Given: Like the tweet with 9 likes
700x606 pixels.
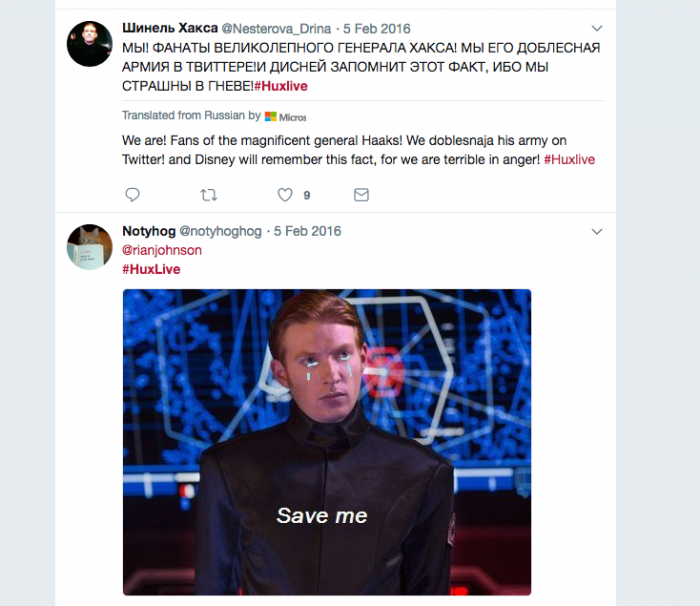Looking at the screenshot, I should click(285, 195).
